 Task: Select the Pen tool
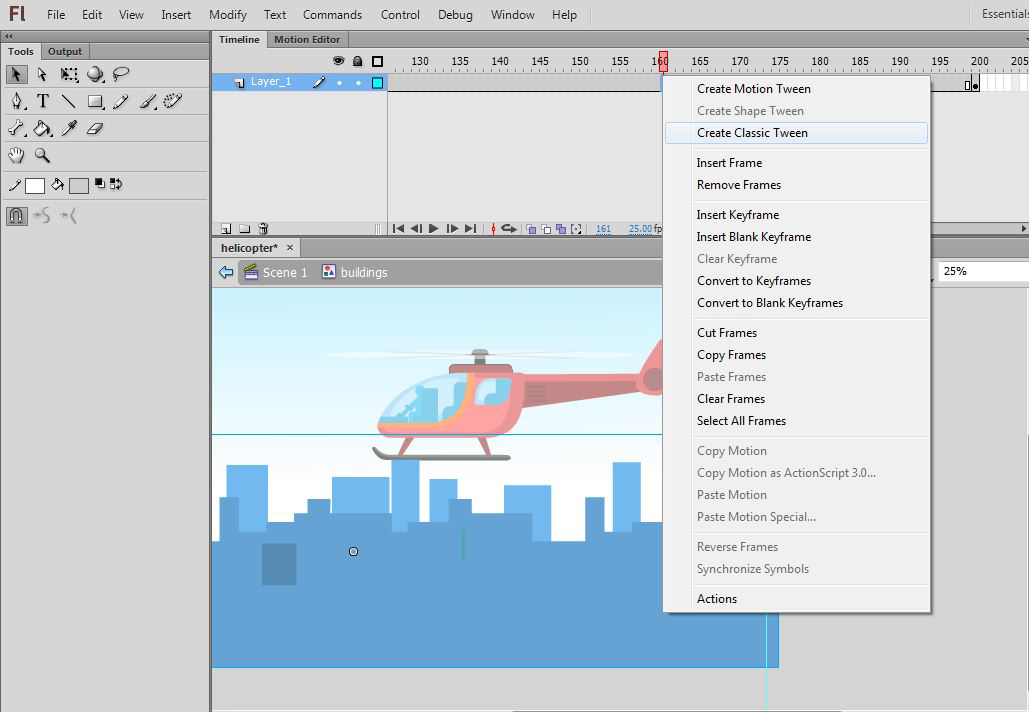tap(17, 101)
